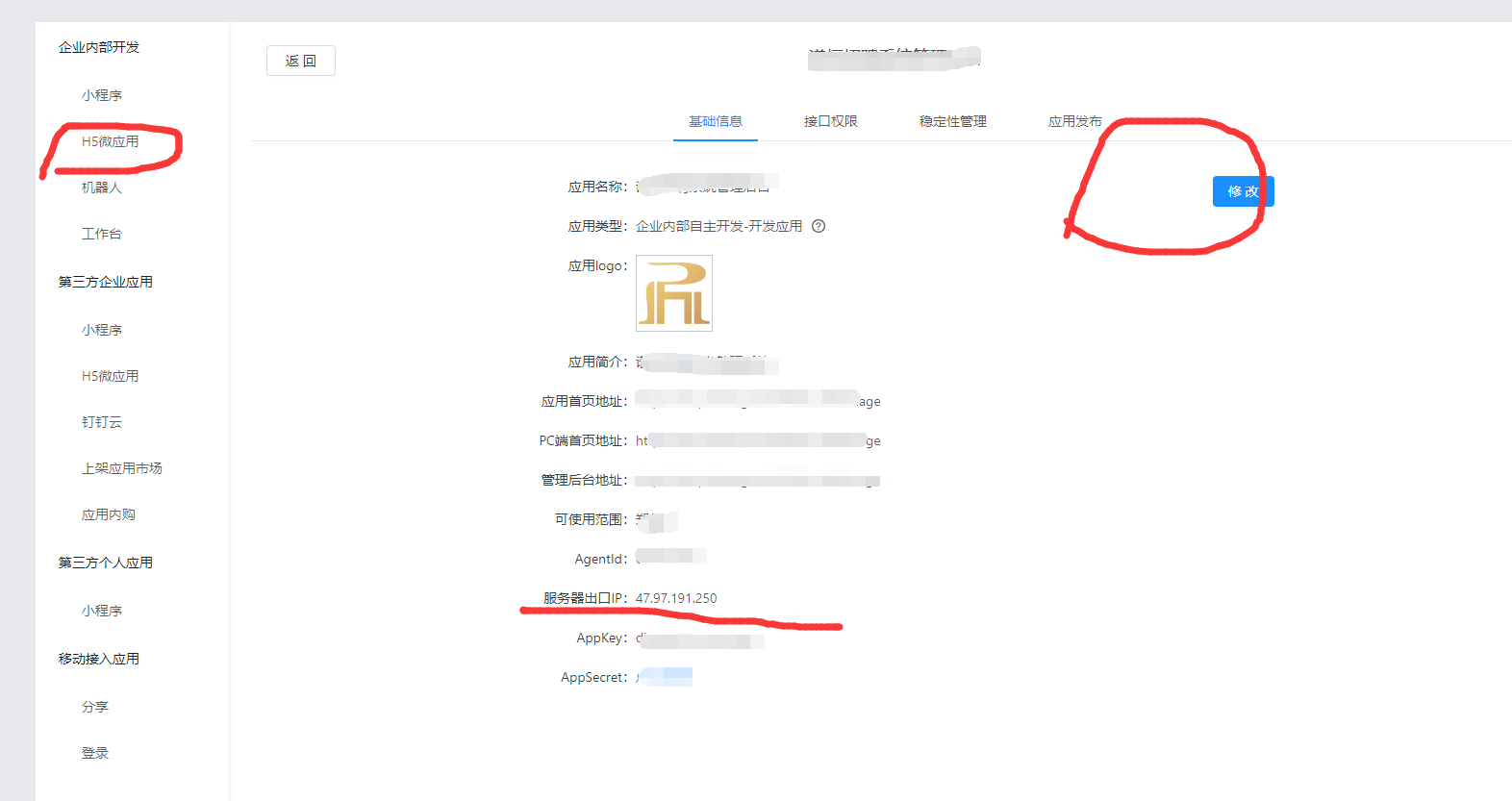Open H5微应用 under 企业内部开发
The width and height of the screenshot is (1512, 801).
110,141
